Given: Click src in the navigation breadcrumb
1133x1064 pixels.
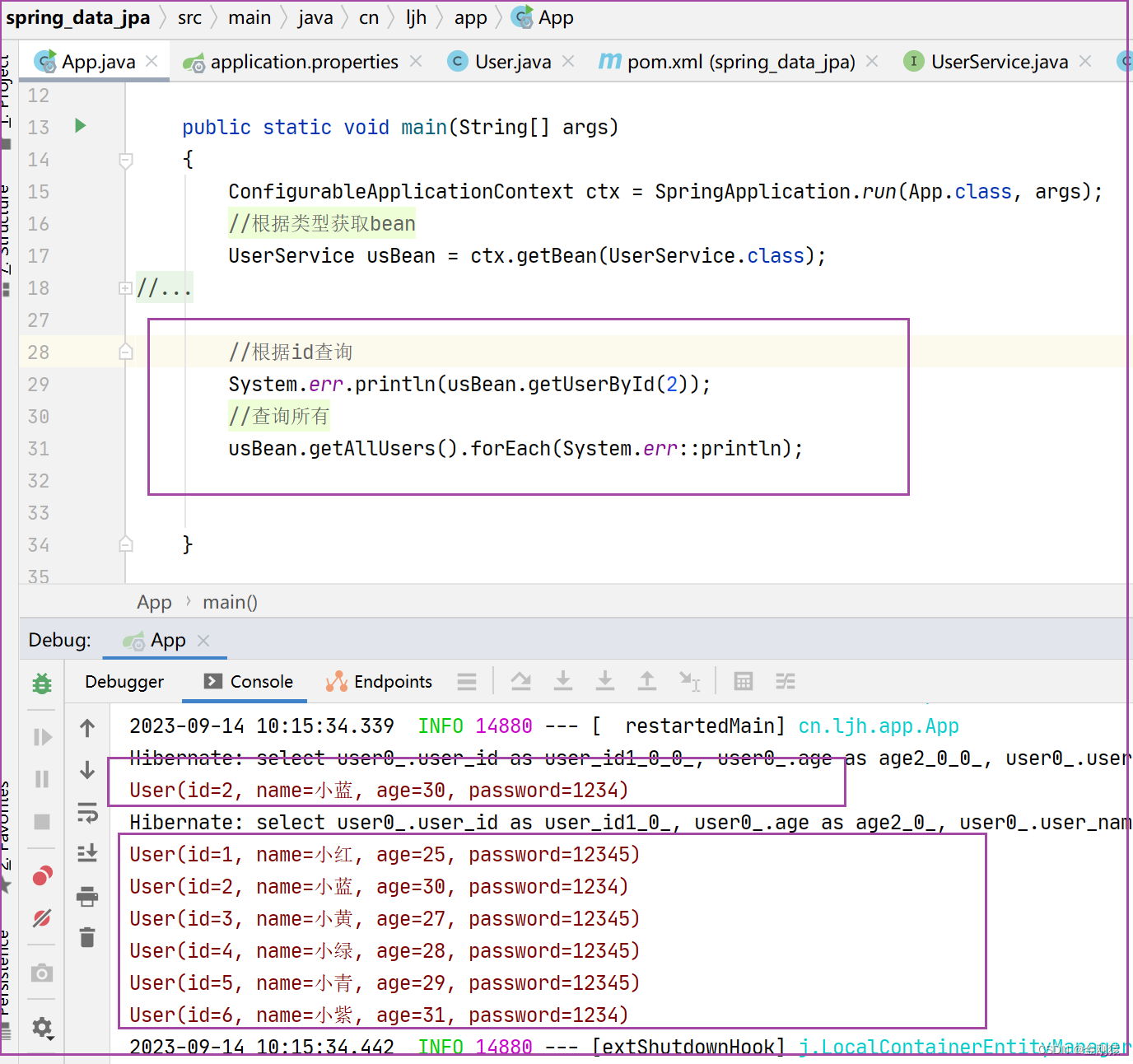Looking at the screenshot, I should click(189, 17).
